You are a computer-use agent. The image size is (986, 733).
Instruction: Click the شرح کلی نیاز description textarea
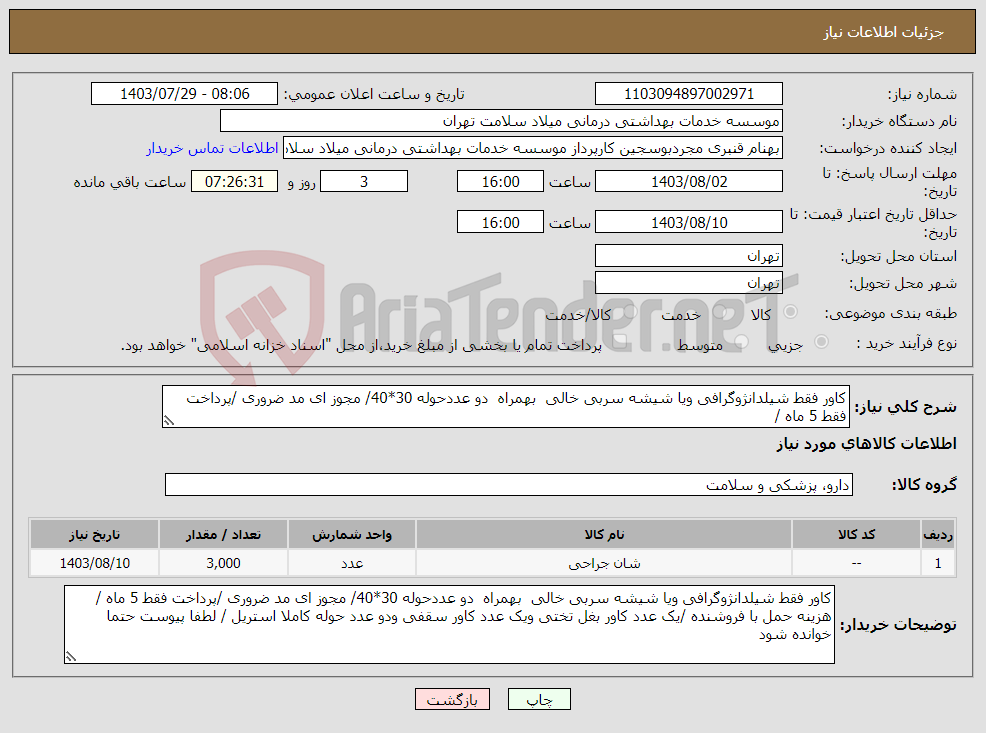[x=506, y=407]
